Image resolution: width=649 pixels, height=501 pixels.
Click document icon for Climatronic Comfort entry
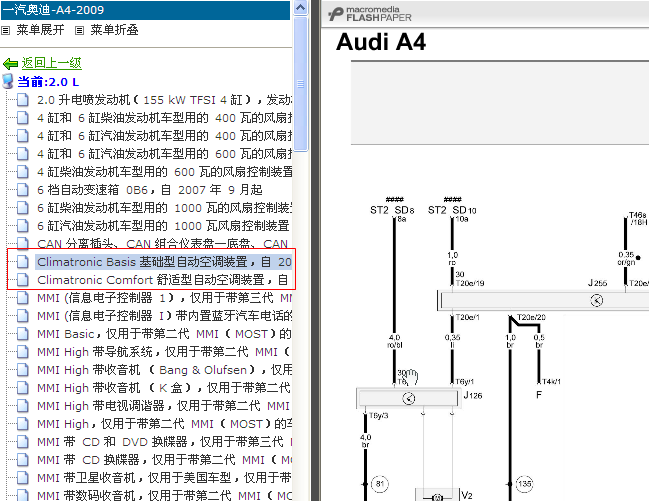point(23,280)
